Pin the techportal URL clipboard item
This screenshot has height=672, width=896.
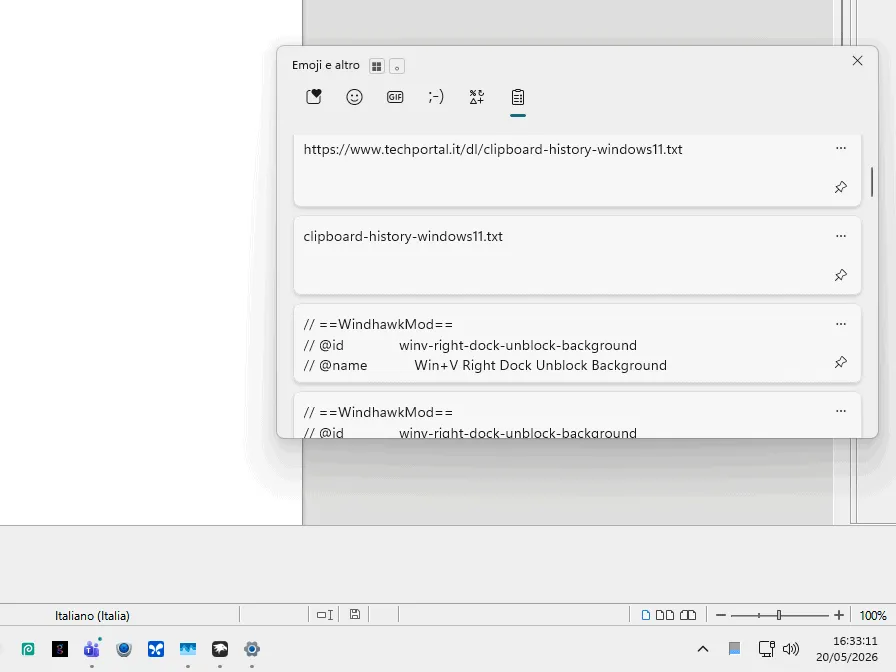(x=841, y=187)
